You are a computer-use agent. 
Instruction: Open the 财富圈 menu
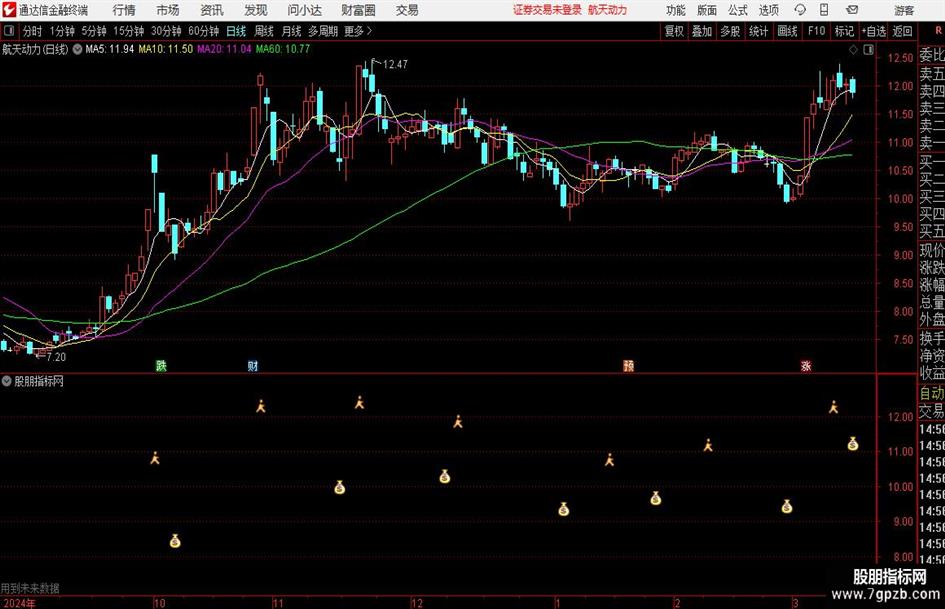point(358,10)
